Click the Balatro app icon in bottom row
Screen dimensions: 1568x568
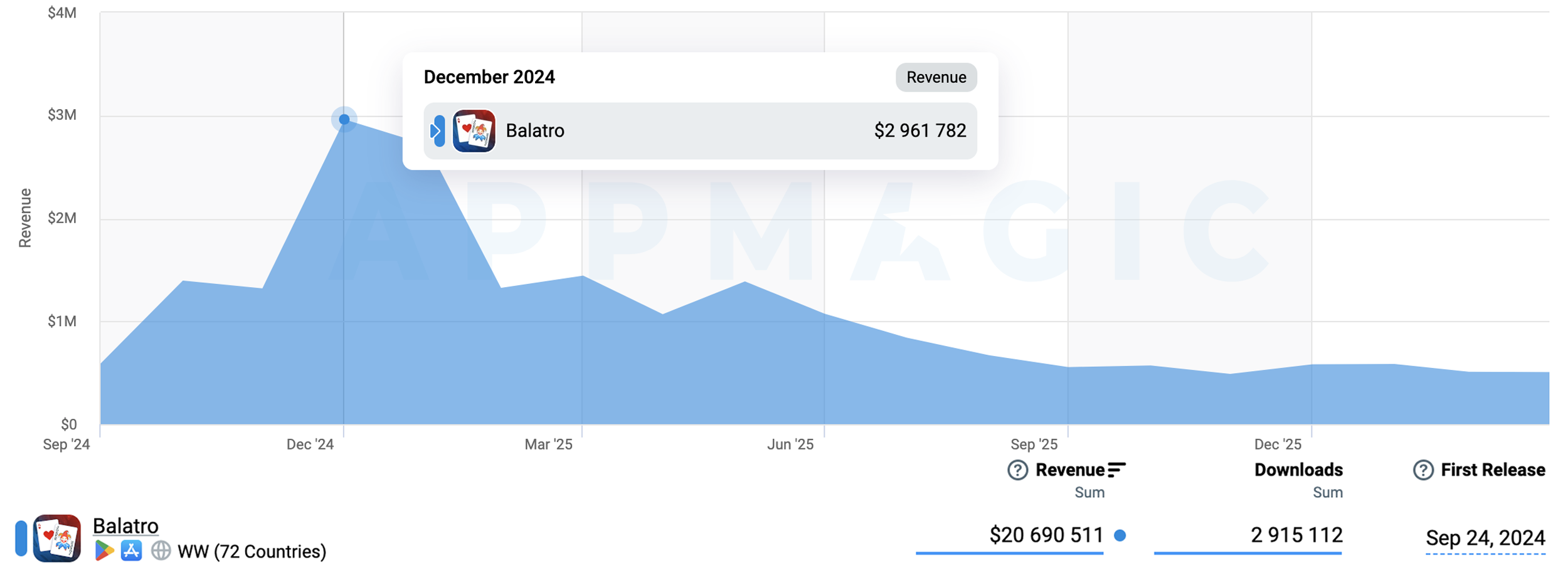[56, 538]
